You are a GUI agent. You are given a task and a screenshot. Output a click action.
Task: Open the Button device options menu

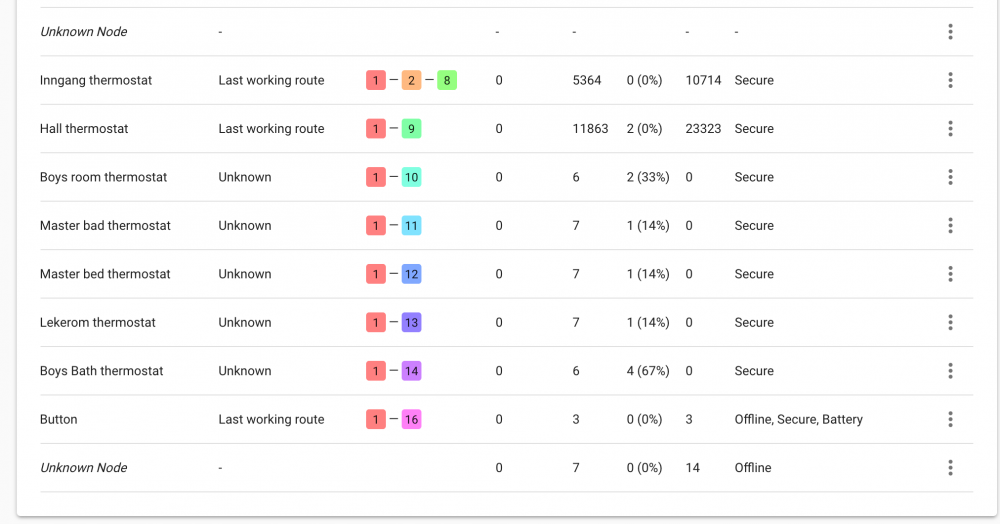950,419
